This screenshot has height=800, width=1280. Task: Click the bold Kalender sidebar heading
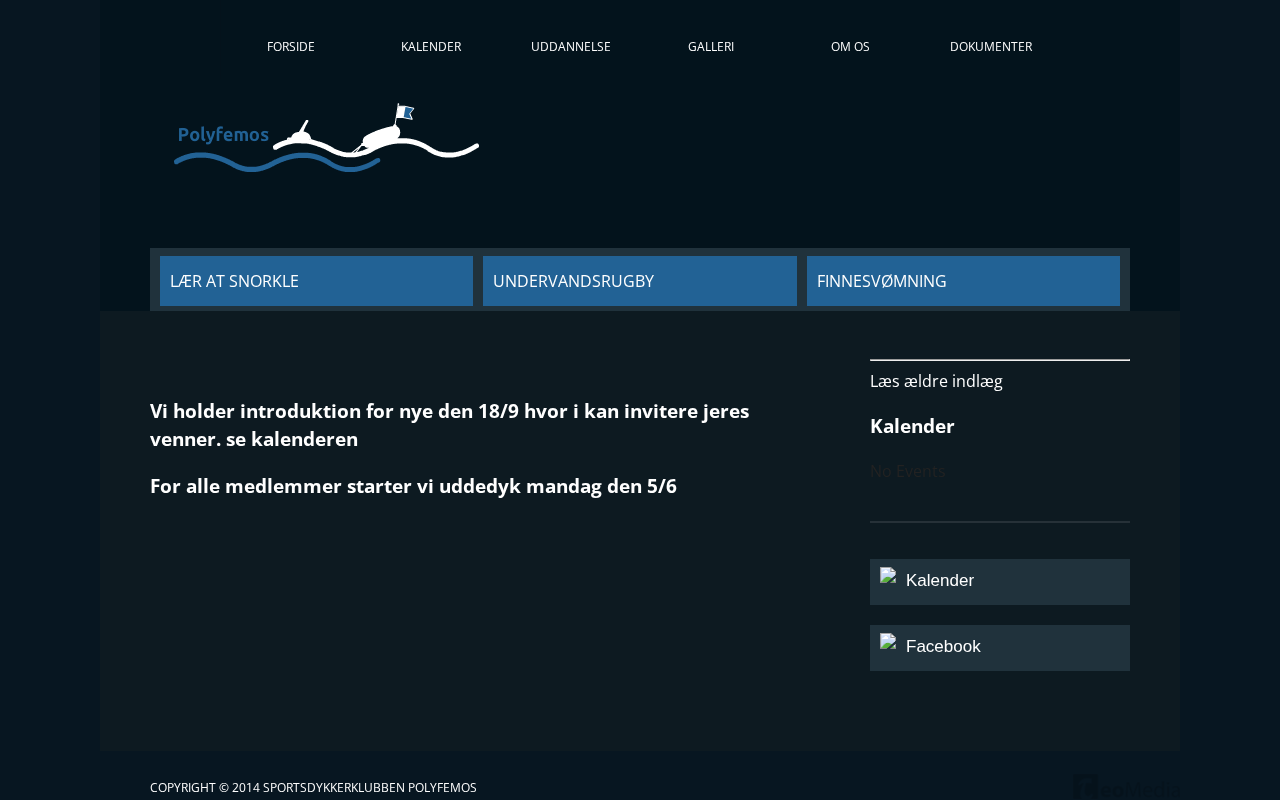(x=912, y=426)
